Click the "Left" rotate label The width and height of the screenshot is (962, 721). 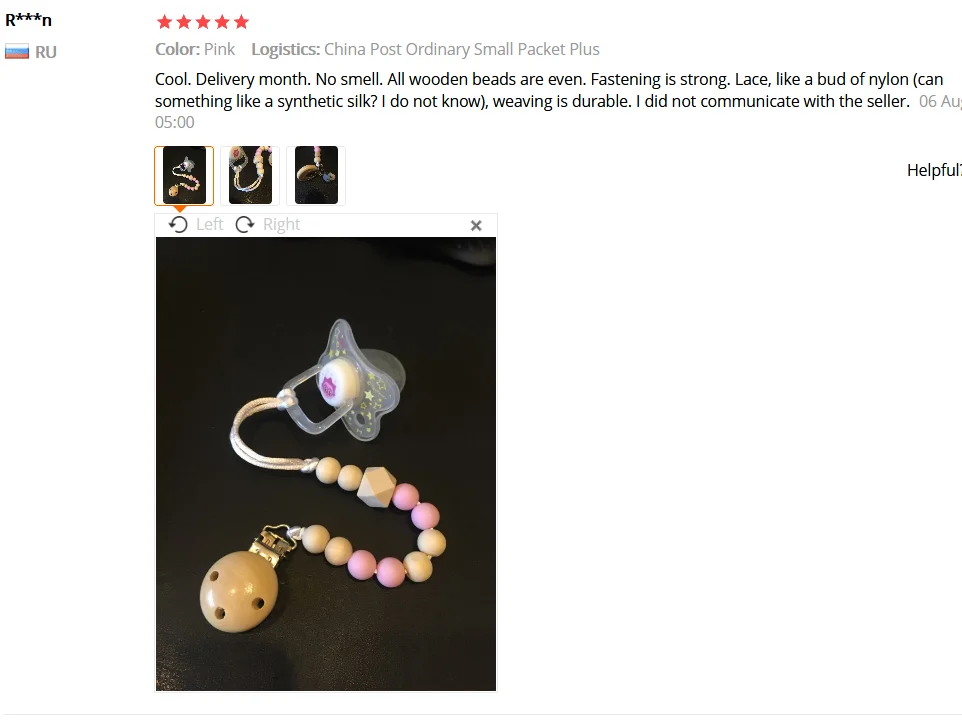click(209, 225)
